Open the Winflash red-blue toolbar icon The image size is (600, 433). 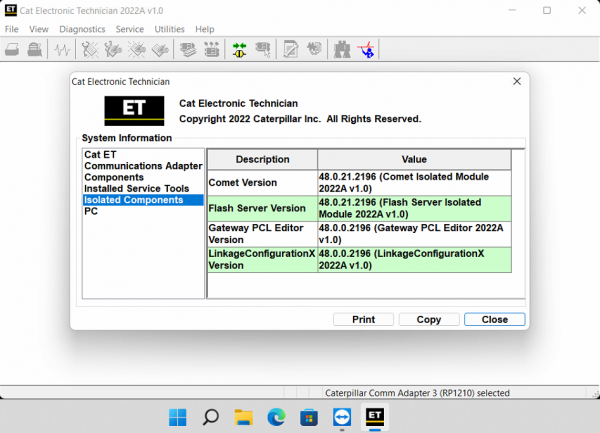point(366,49)
